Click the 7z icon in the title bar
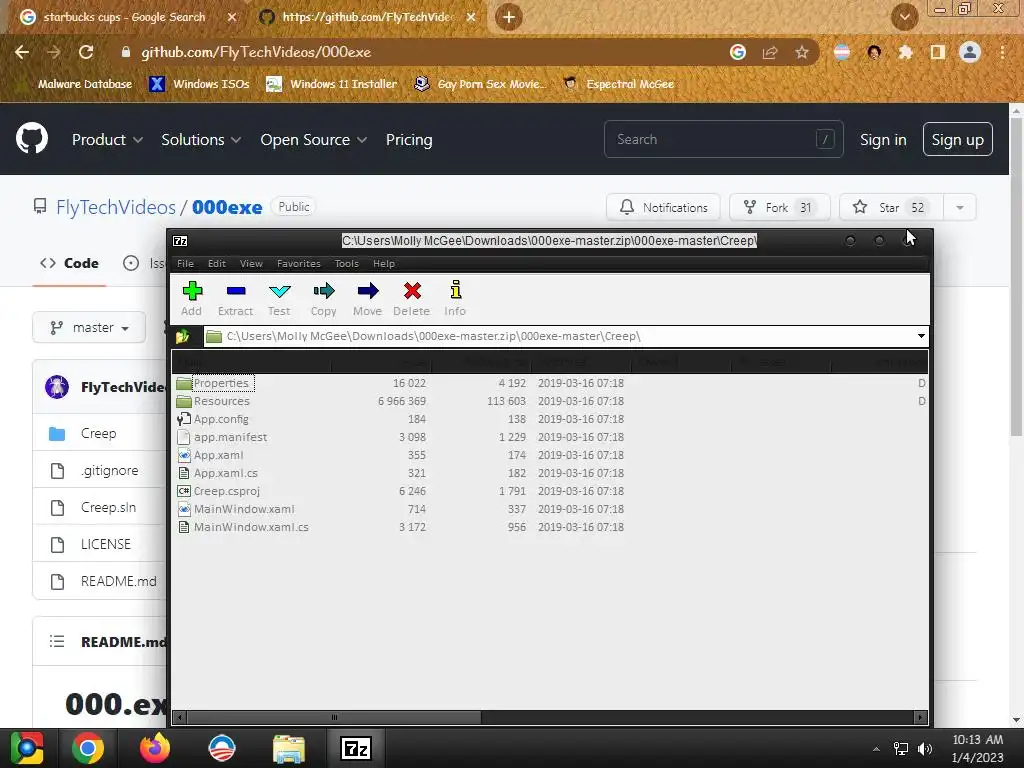Image resolution: width=1024 pixels, height=768 pixels. pyautogui.click(x=180, y=241)
